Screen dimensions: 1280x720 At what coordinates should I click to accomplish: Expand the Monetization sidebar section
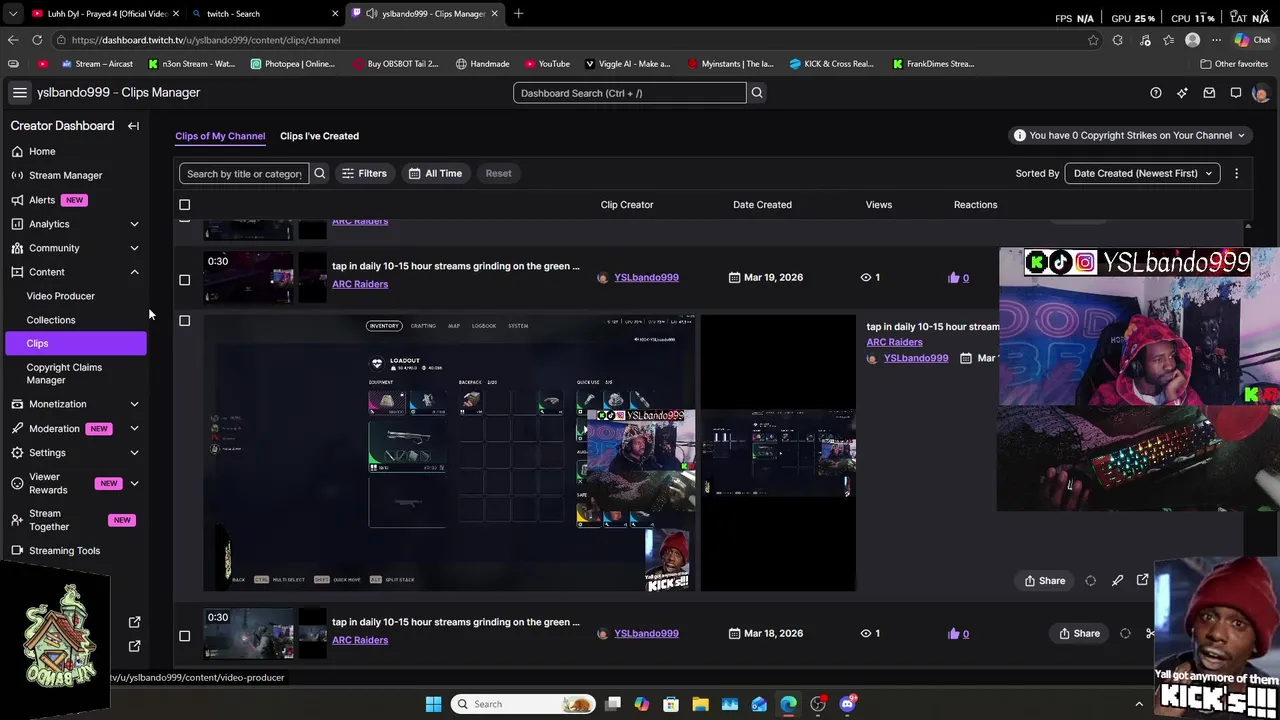[x=134, y=404]
